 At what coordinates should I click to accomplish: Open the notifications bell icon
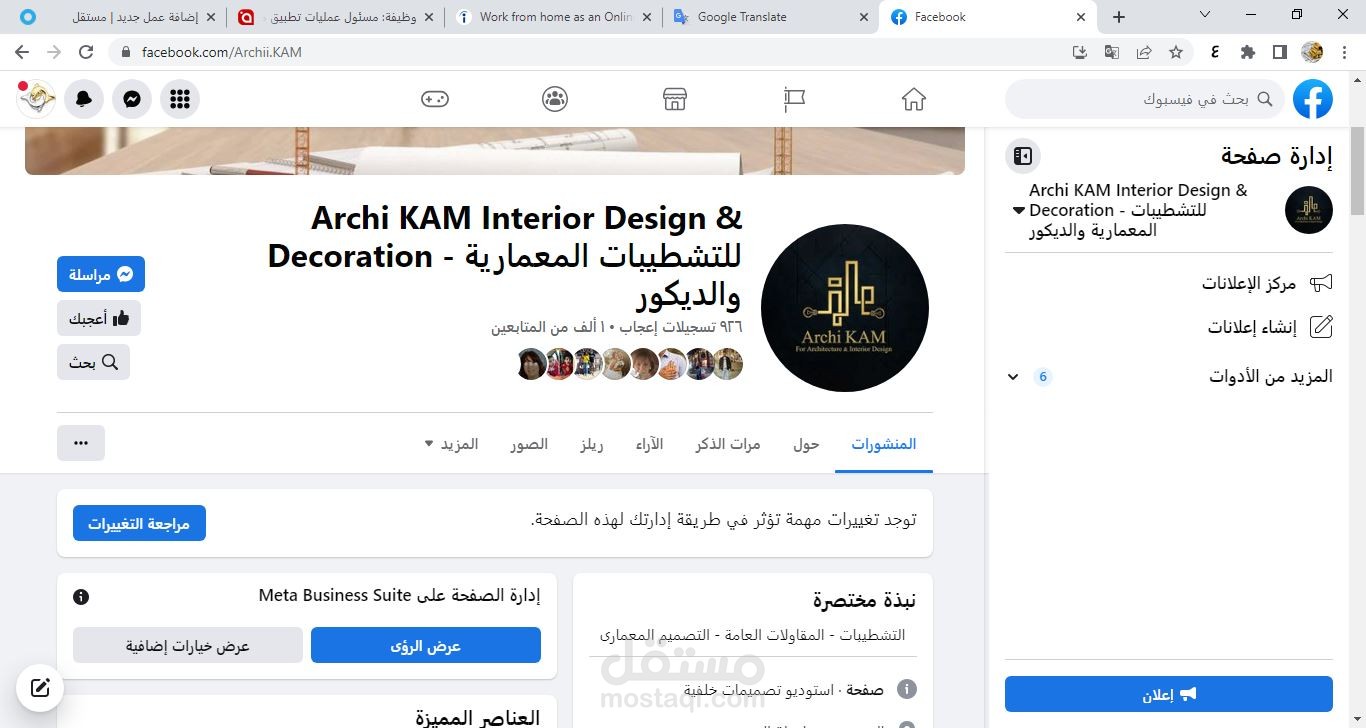pyautogui.click(x=83, y=98)
